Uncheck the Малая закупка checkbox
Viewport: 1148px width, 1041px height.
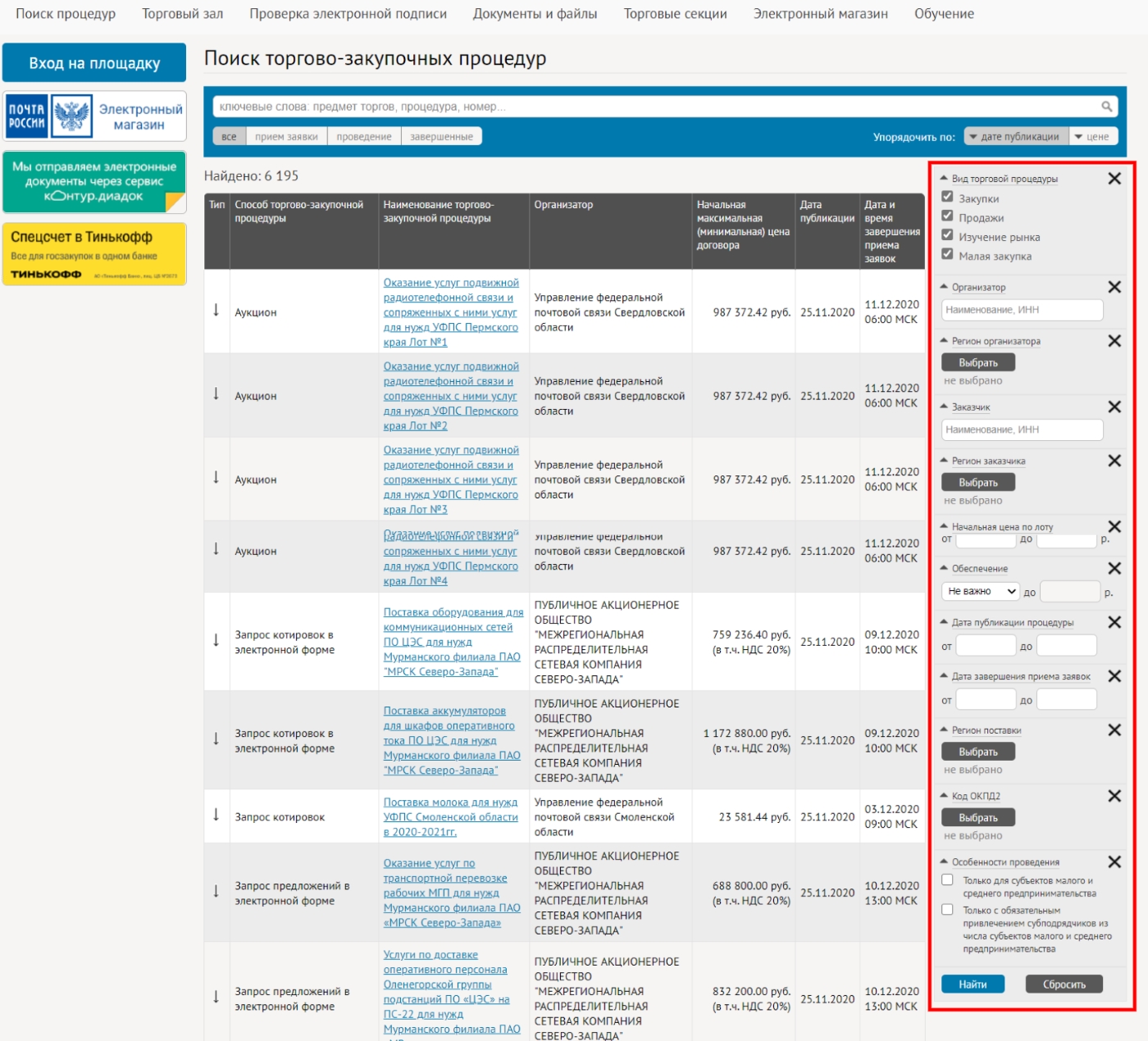(947, 255)
